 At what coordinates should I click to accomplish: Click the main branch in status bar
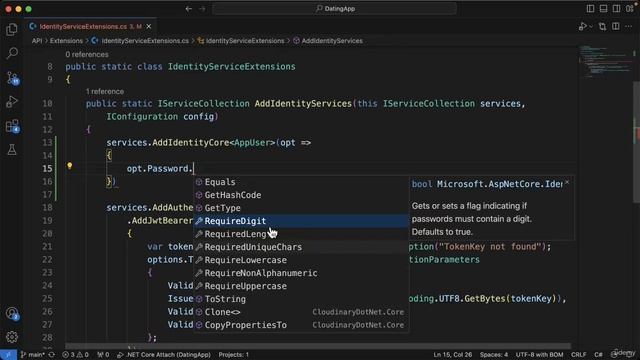[32, 355]
